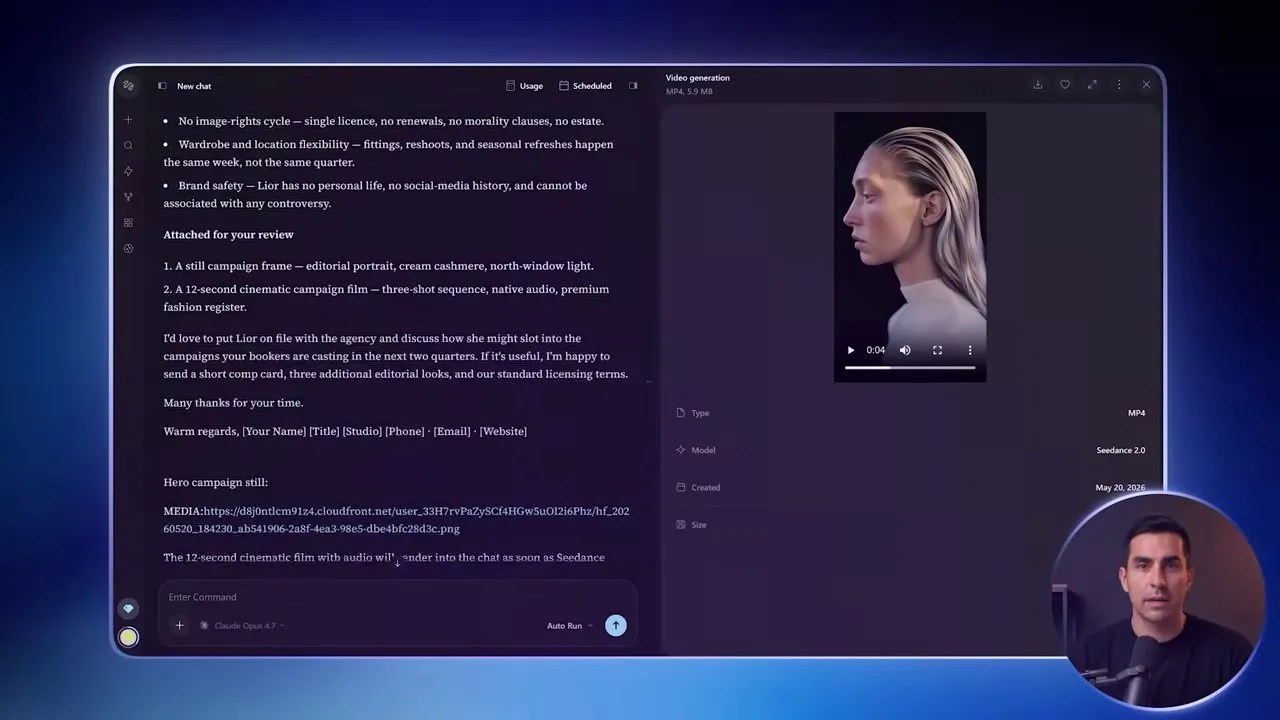Open the lightning bolt sidebar icon
The width and height of the screenshot is (1280, 720).
128,171
